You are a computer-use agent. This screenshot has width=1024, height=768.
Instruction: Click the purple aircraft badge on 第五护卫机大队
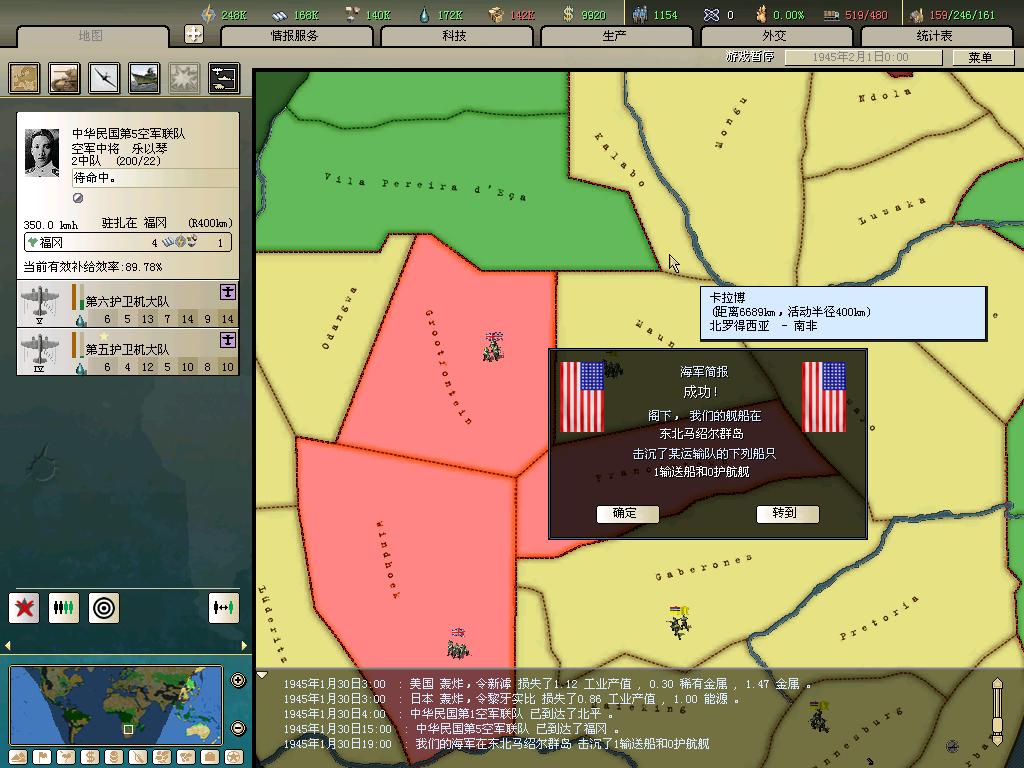(x=227, y=340)
